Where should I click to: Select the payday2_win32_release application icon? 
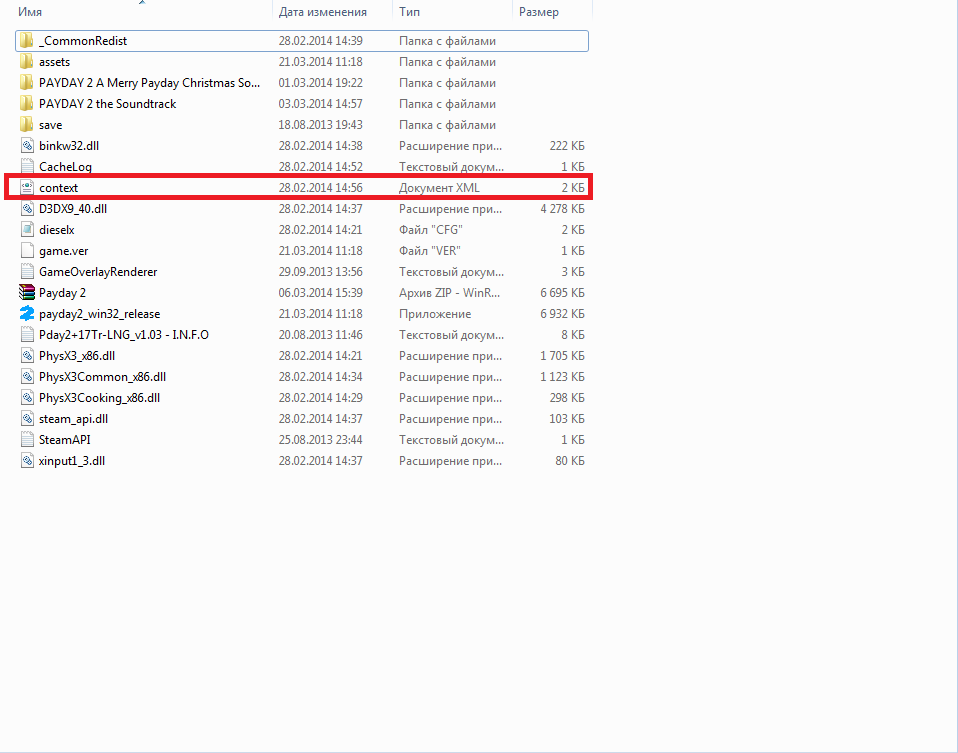pos(27,314)
